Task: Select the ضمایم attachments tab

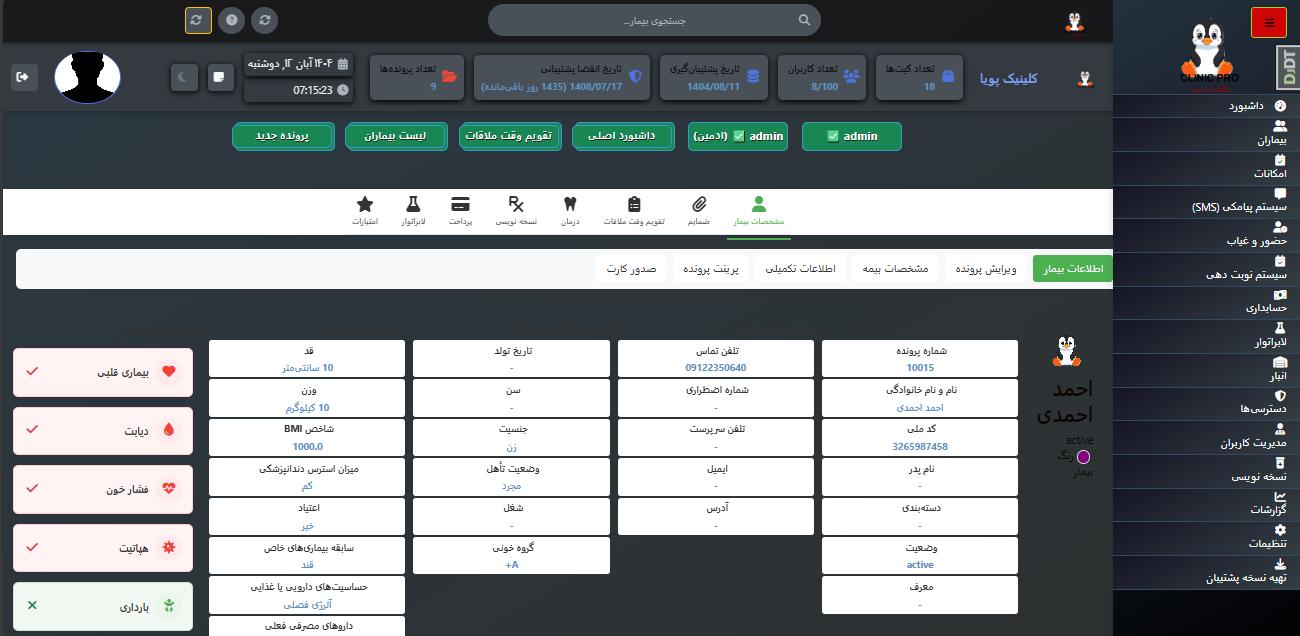Action: click(x=699, y=211)
